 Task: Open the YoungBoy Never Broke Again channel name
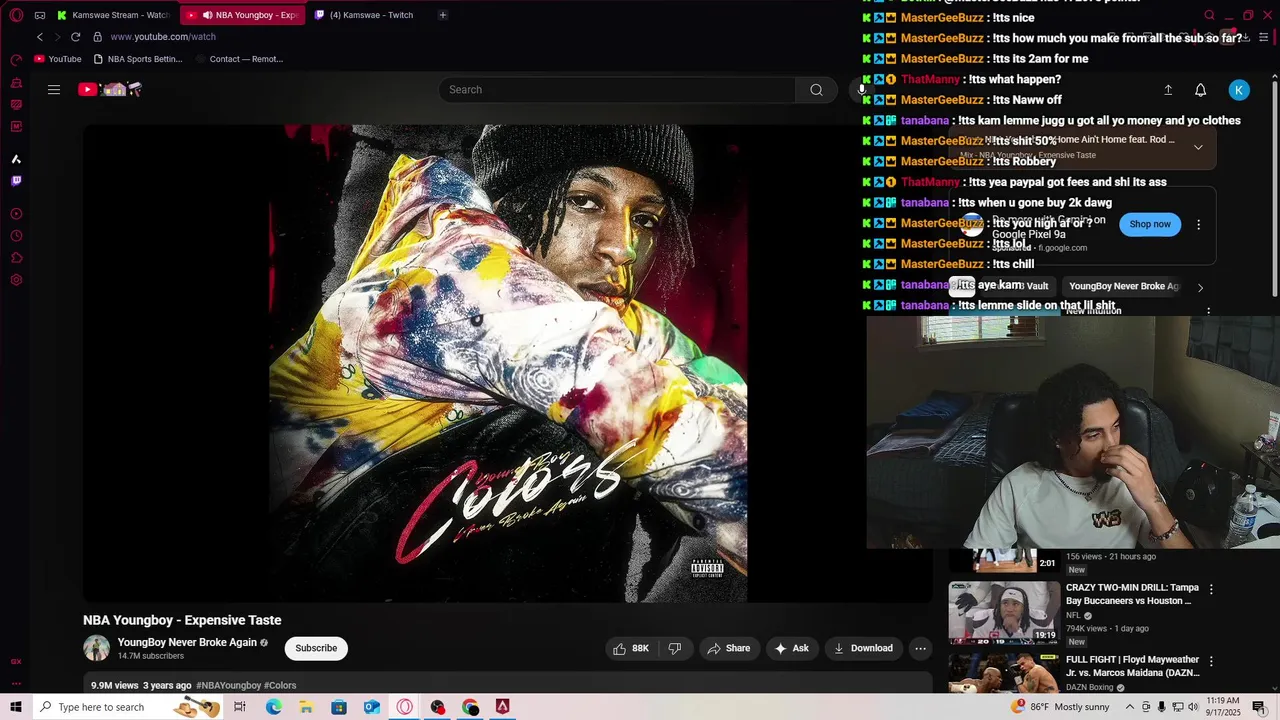tap(187, 642)
